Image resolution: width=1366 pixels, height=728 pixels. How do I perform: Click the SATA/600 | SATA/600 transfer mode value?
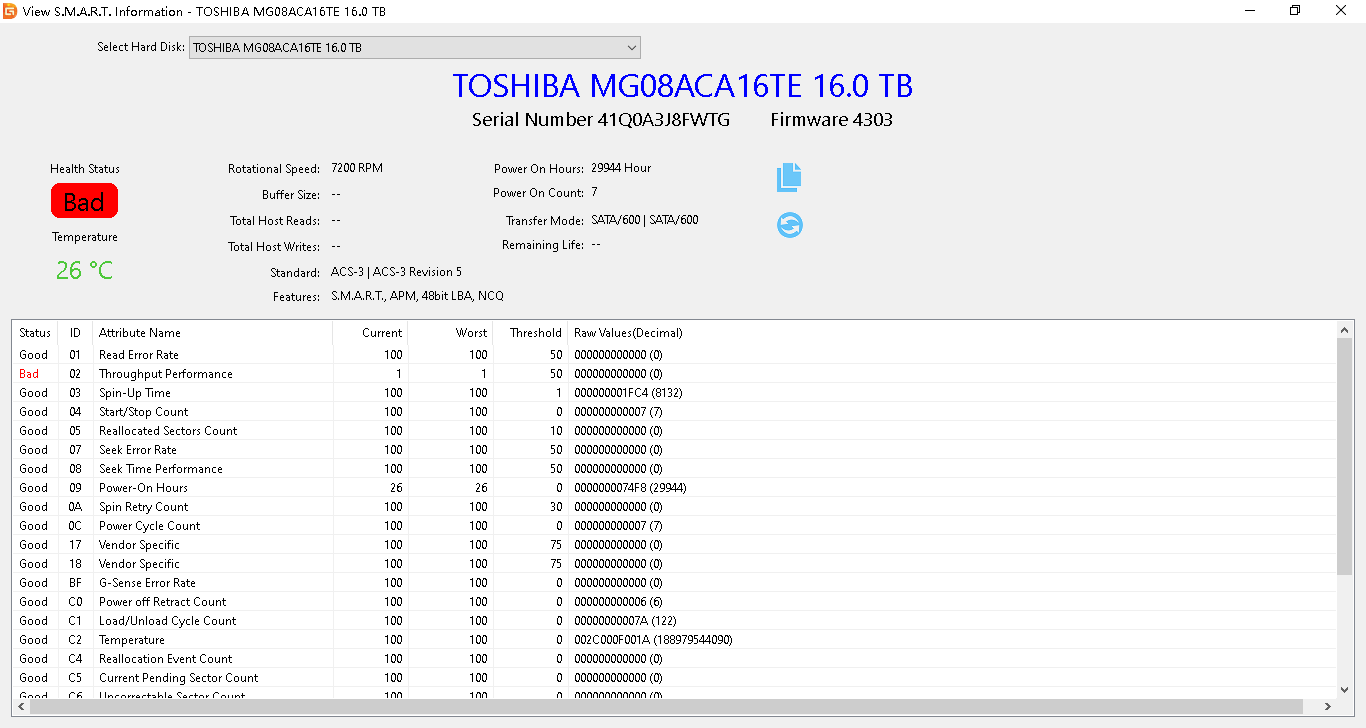coord(645,220)
